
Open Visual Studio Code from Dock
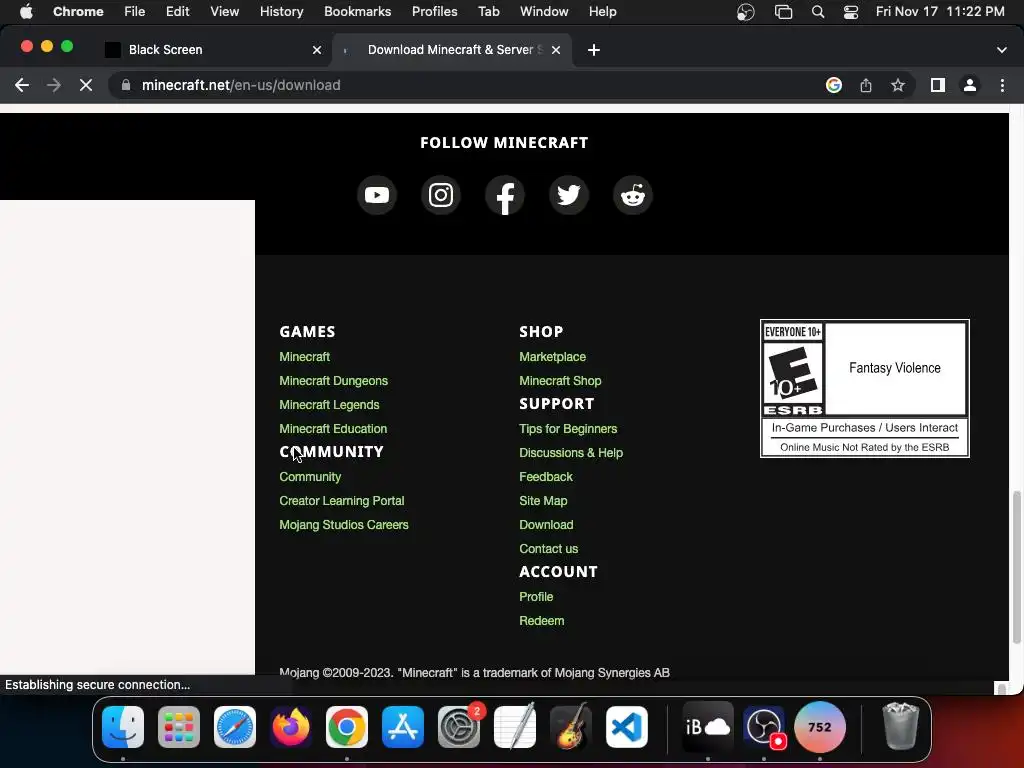(627, 727)
